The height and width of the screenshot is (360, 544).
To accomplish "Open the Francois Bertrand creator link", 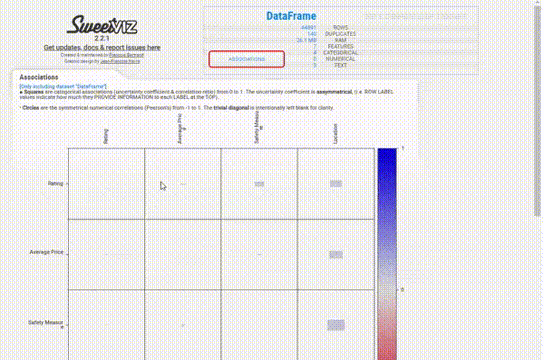I will click(x=126, y=55).
